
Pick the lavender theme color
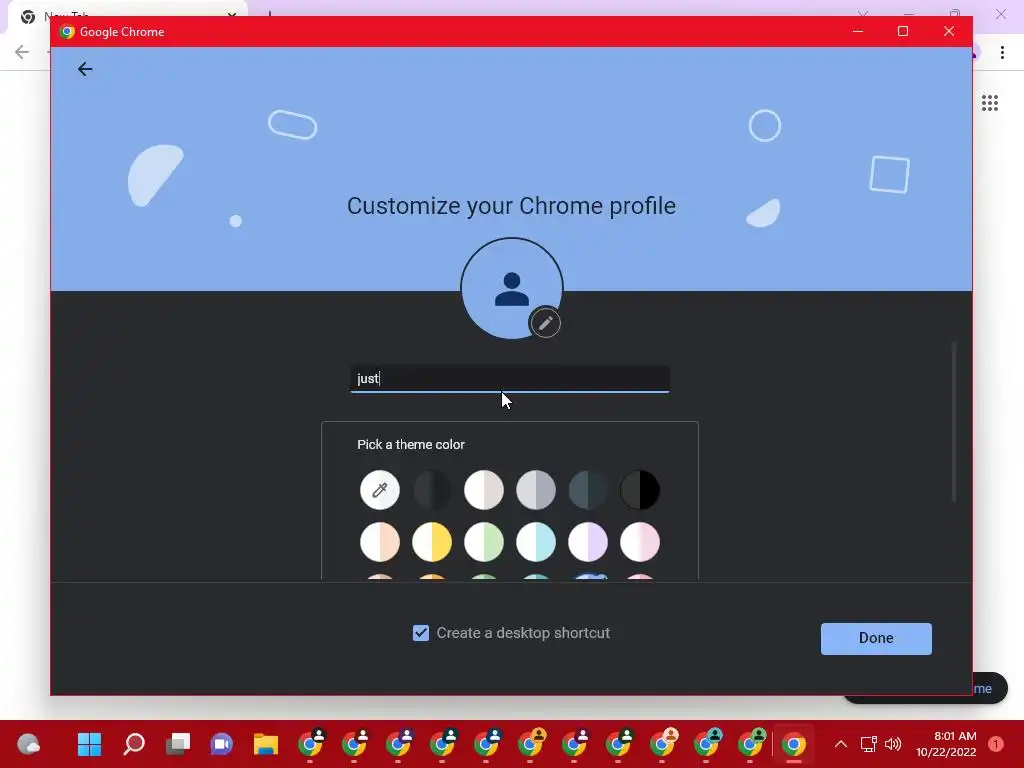(588, 542)
